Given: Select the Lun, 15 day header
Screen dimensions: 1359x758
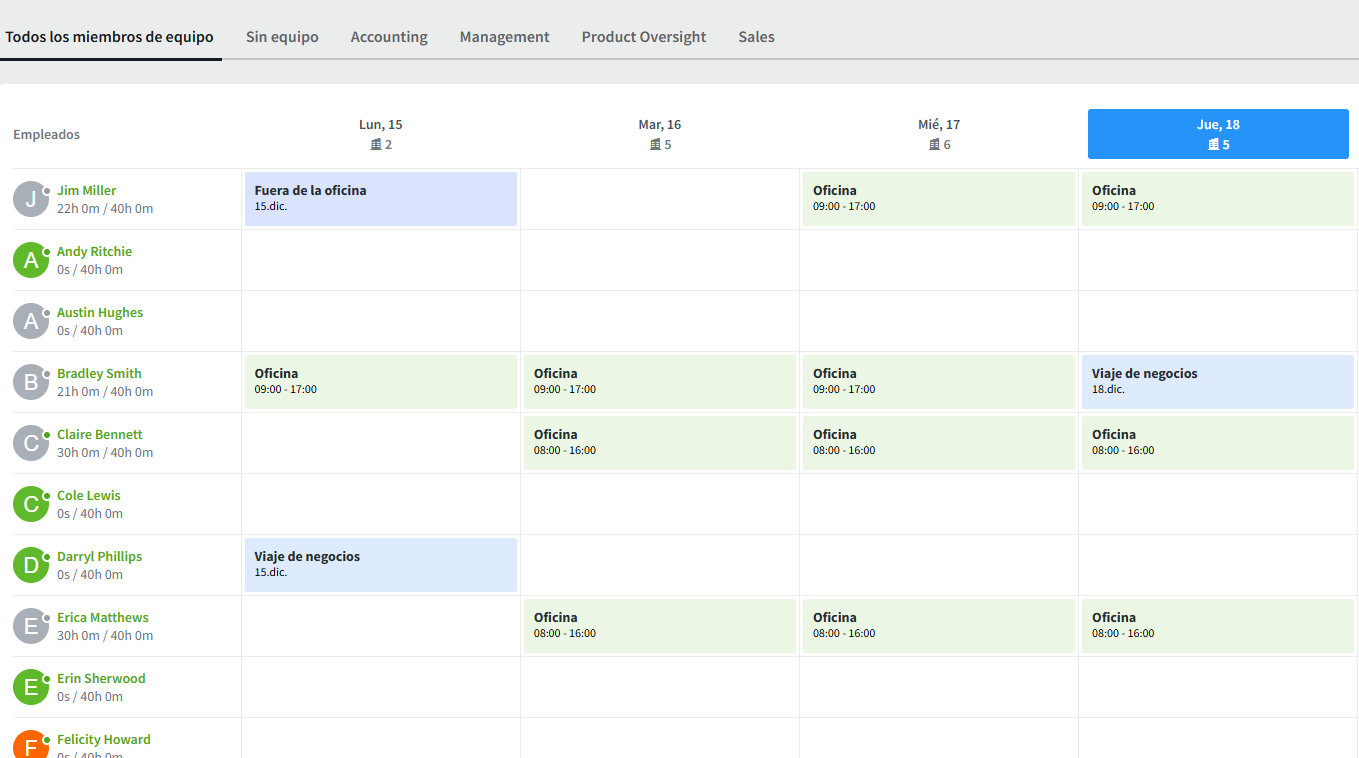Looking at the screenshot, I should [381, 134].
